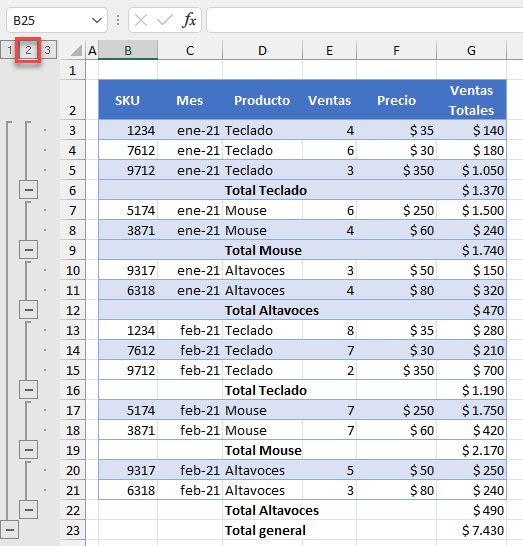This screenshot has height=546, width=523.
Task: Collapse the group at row 12 Total Altavoces
Action: pyautogui.click(x=29, y=310)
